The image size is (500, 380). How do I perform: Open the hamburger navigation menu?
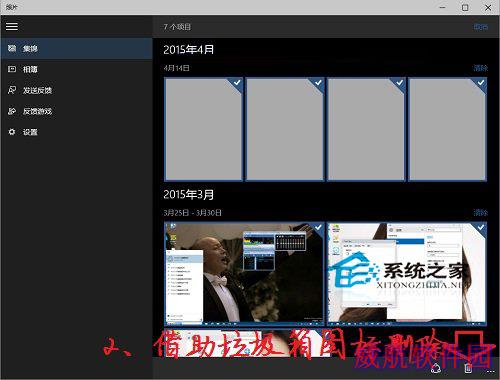click(12, 26)
